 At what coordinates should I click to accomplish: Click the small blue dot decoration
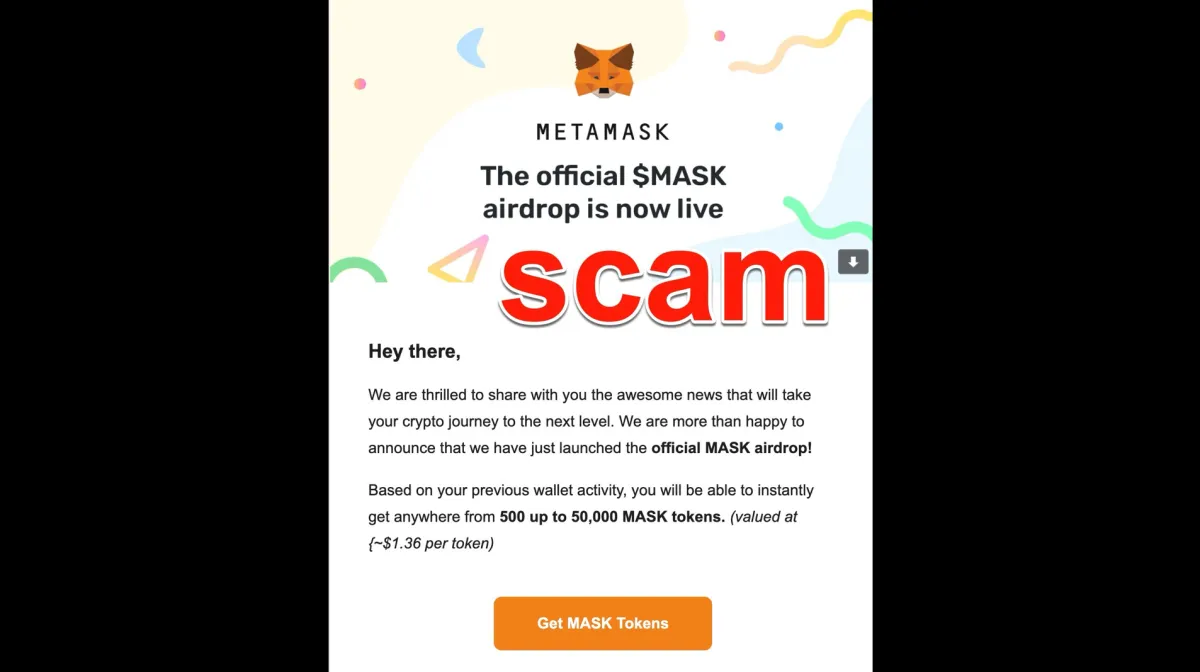coord(779,127)
